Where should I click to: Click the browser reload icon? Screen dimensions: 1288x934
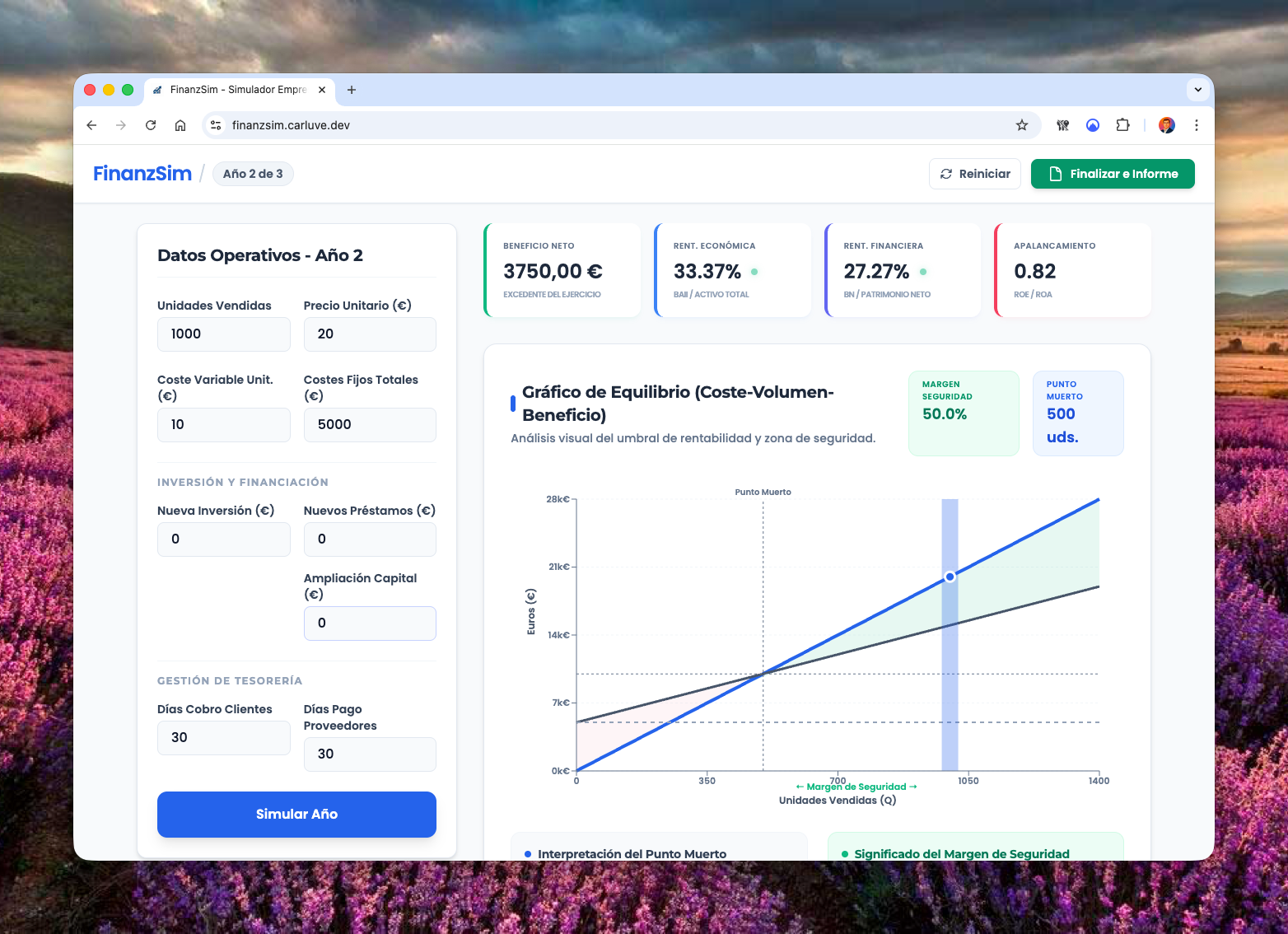pos(151,125)
